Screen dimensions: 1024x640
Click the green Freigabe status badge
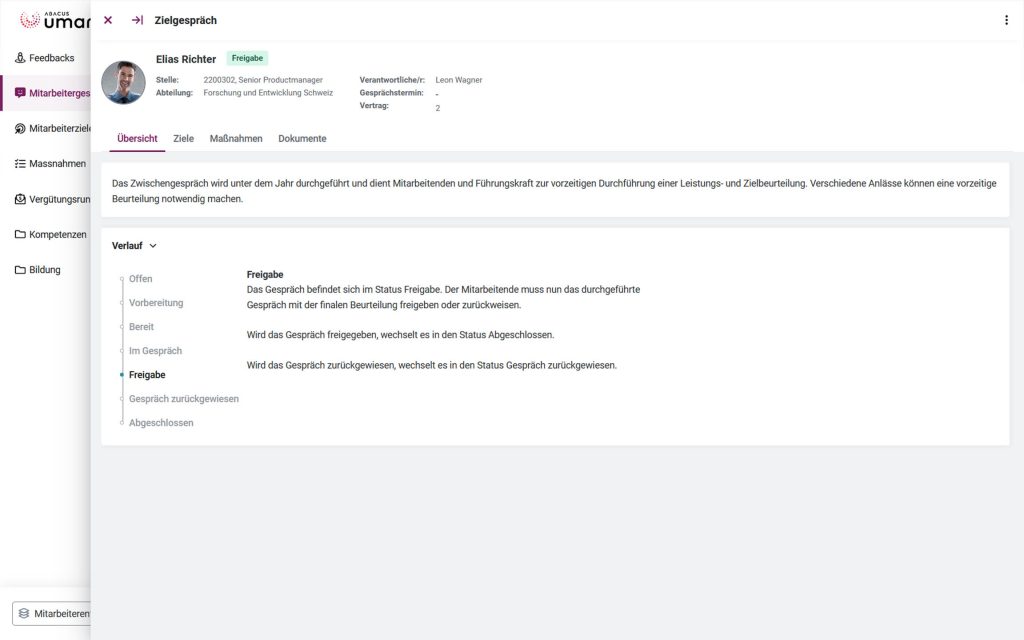tap(247, 58)
